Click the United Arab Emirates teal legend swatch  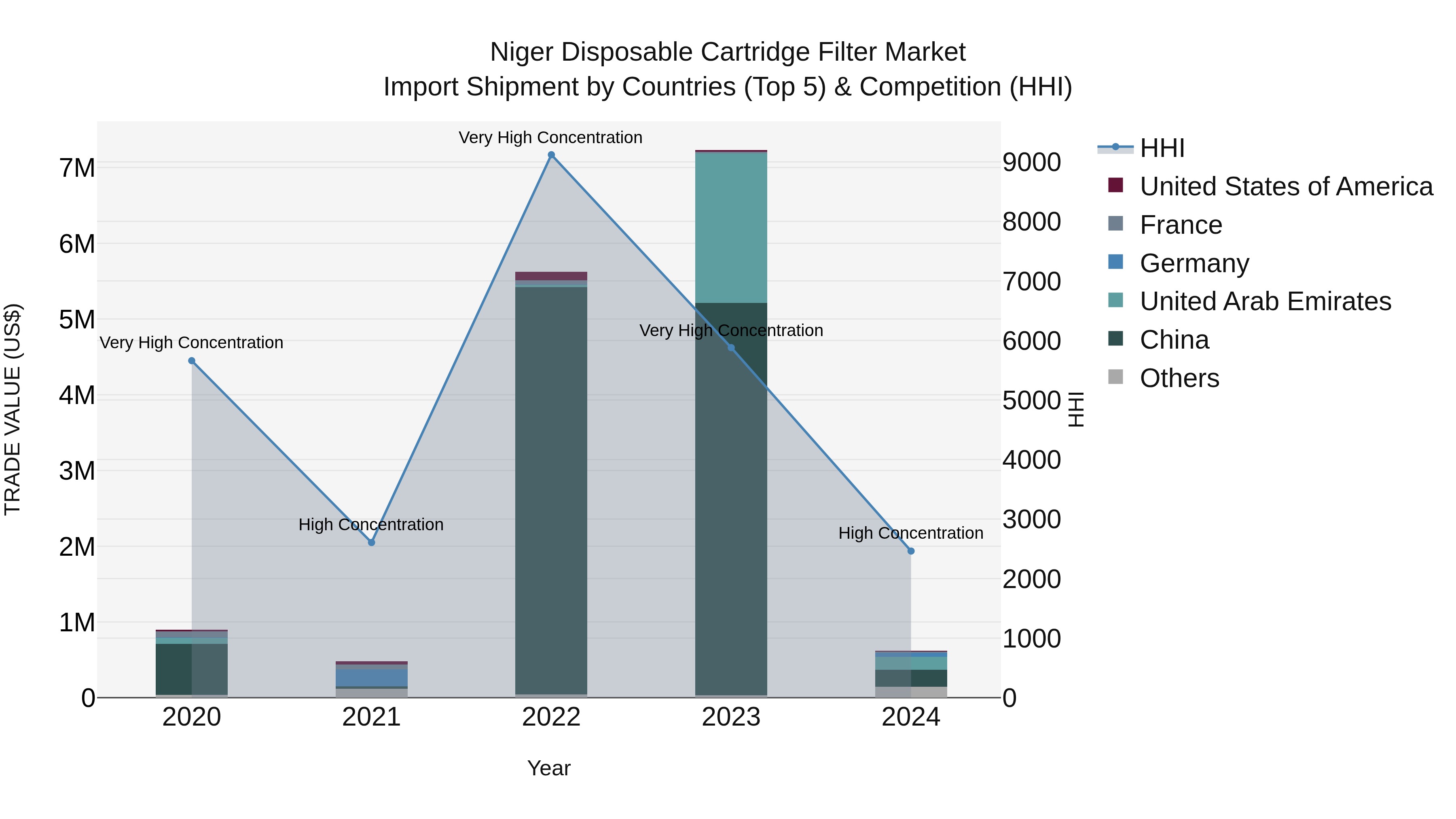pos(1115,300)
